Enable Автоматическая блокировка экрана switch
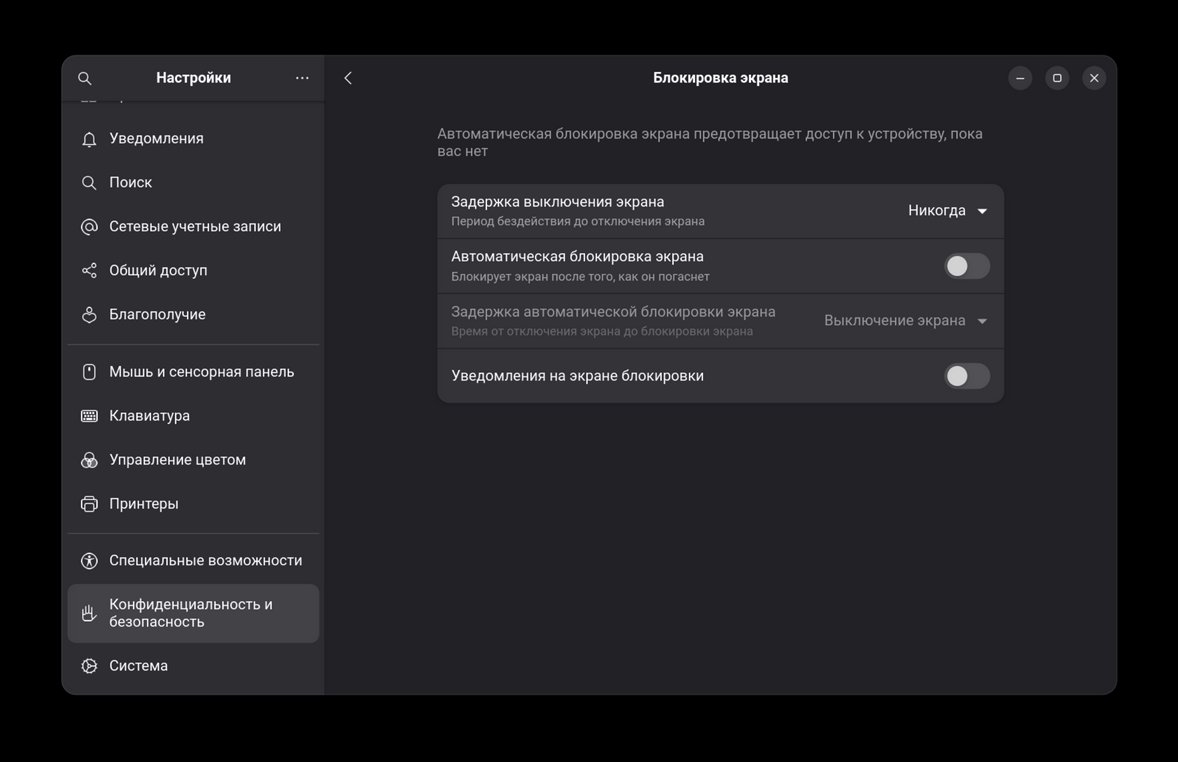This screenshot has height=762, width=1178. tap(965, 265)
